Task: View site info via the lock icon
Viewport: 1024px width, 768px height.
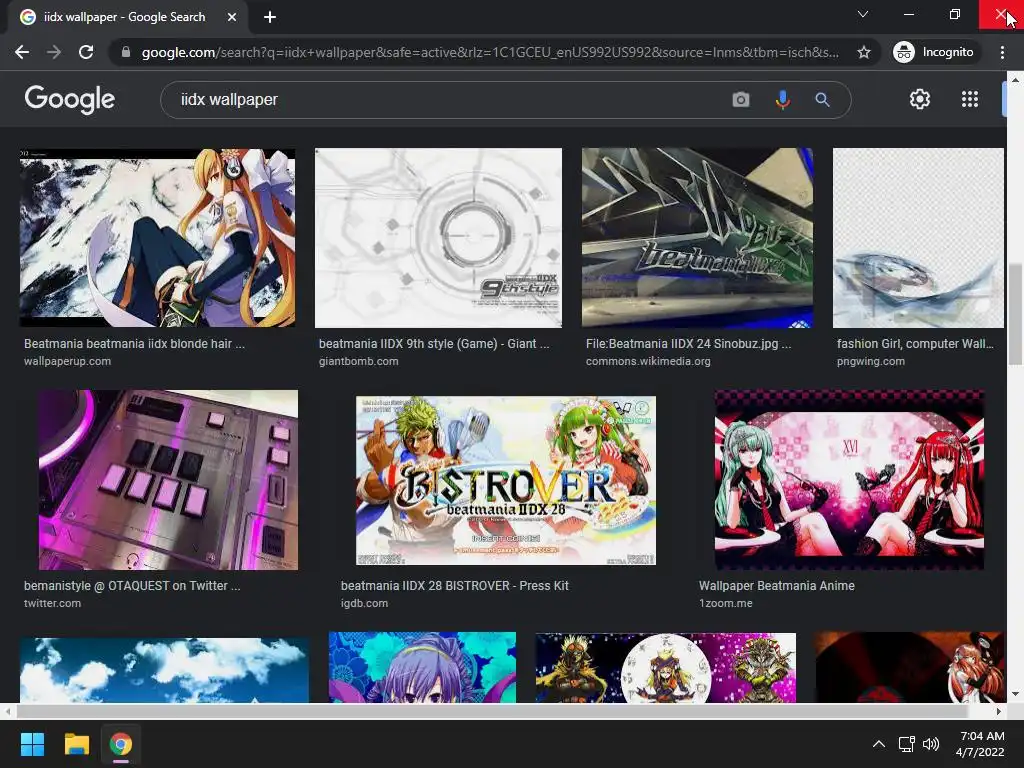Action: point(126,52)
